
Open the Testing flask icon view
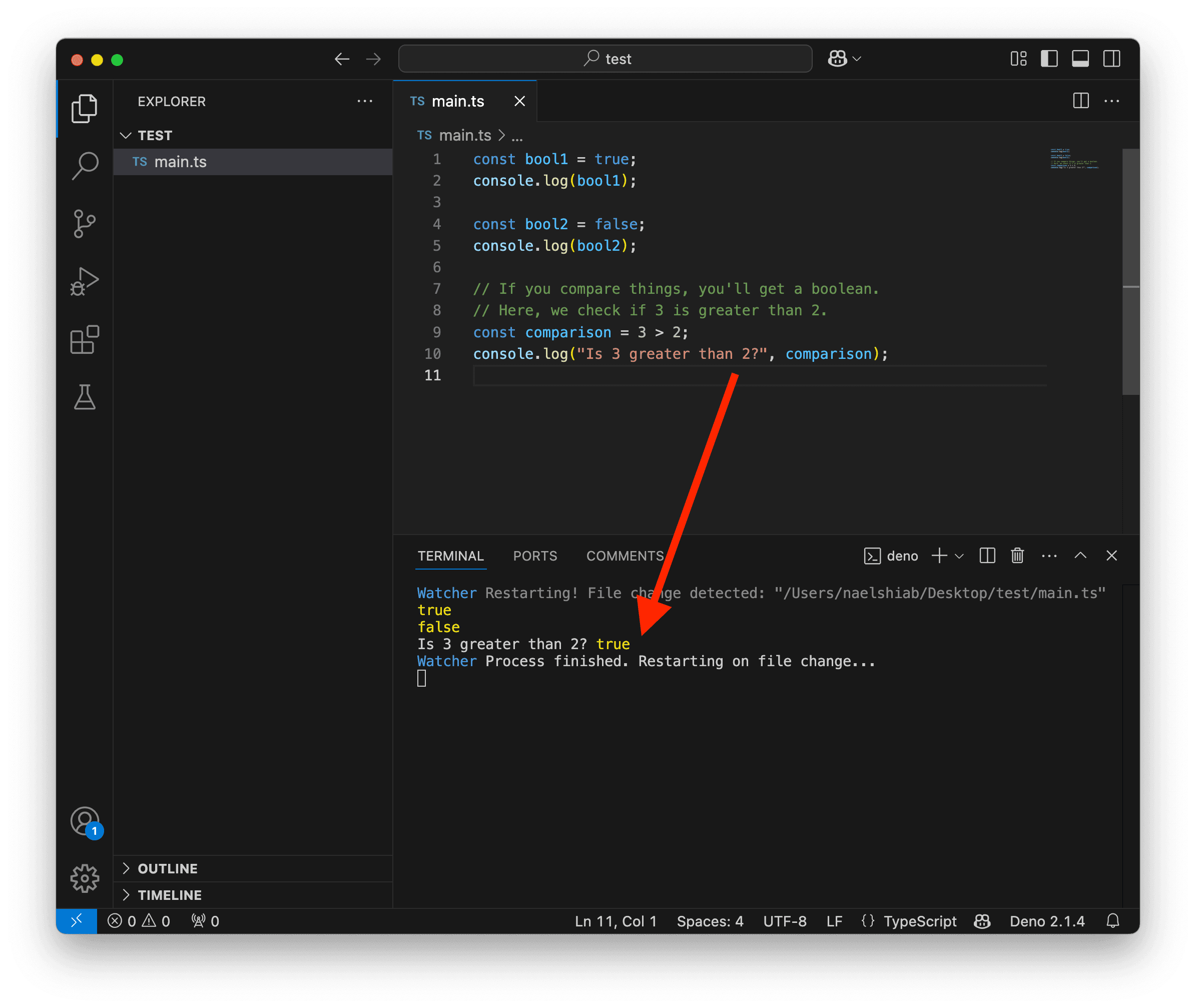point(85,397)
